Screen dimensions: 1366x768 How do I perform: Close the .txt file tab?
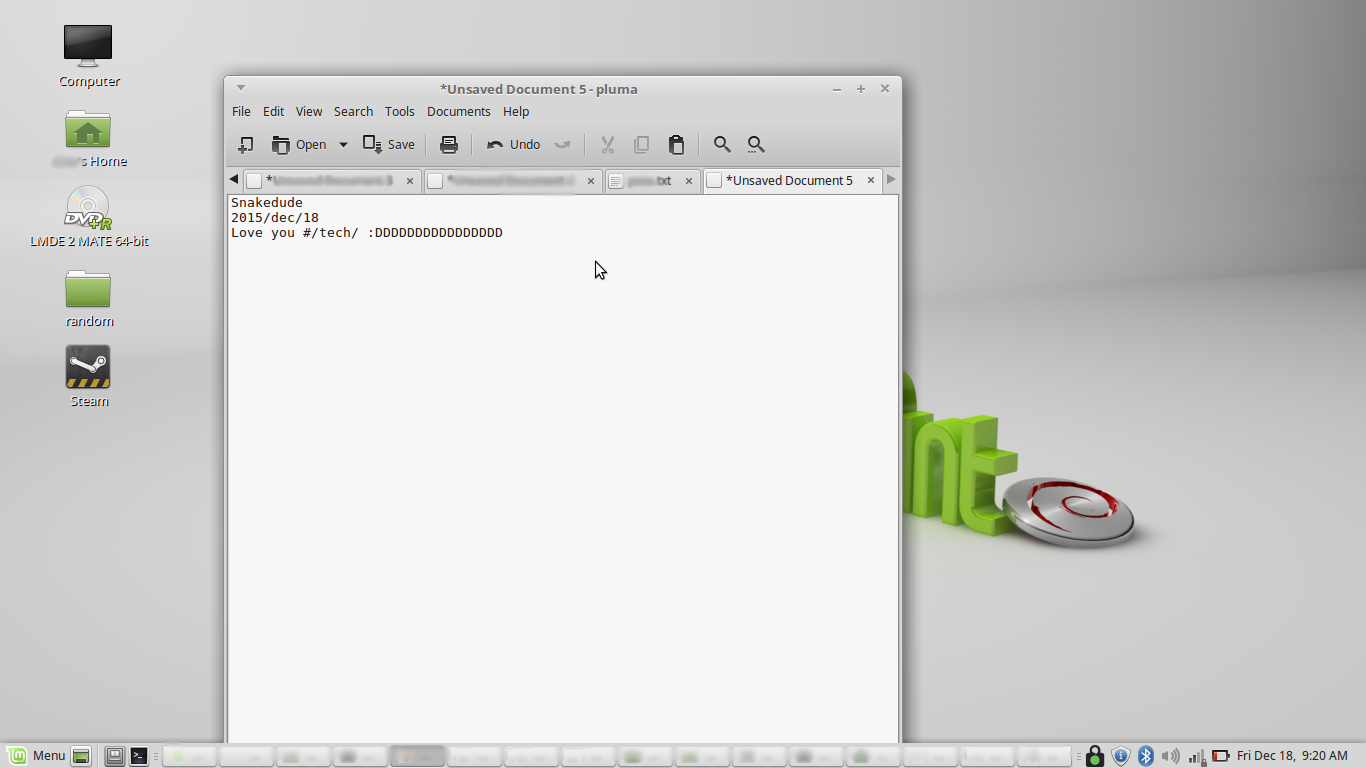(x=691, y=181)
